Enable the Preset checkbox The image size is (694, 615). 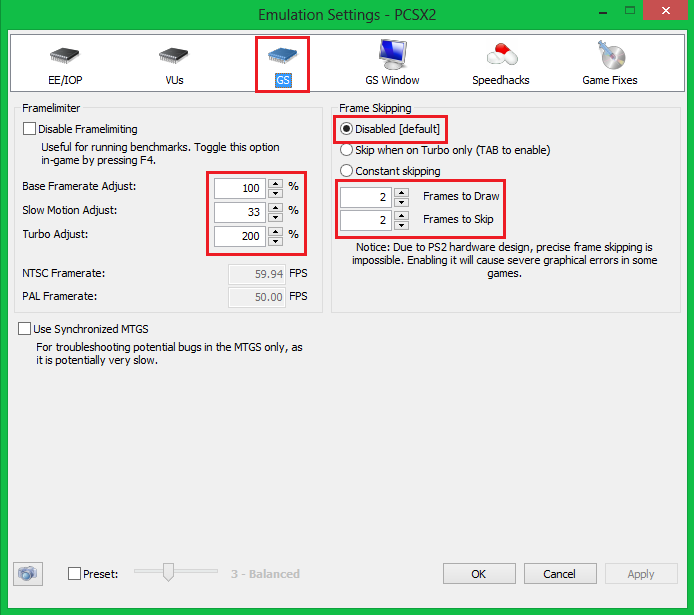74,573
